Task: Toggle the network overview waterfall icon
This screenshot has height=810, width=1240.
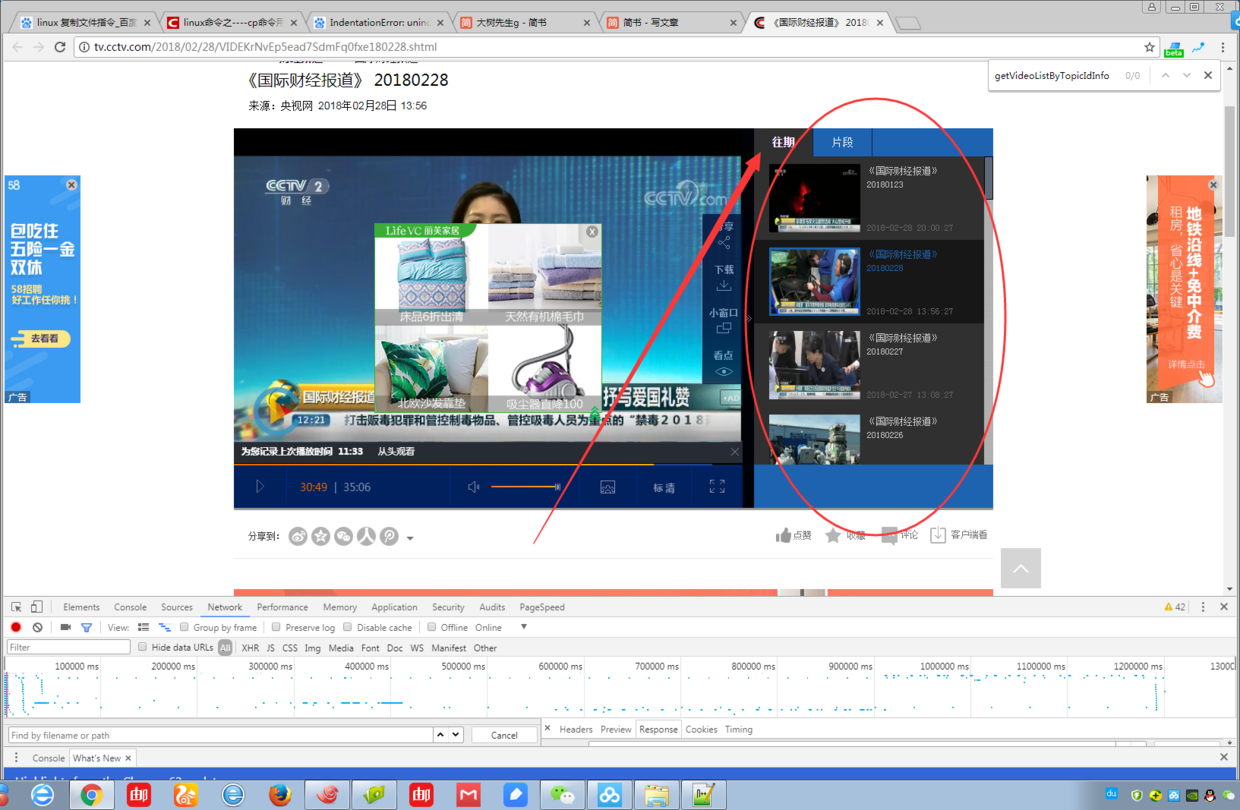Action: pos(165,627)
